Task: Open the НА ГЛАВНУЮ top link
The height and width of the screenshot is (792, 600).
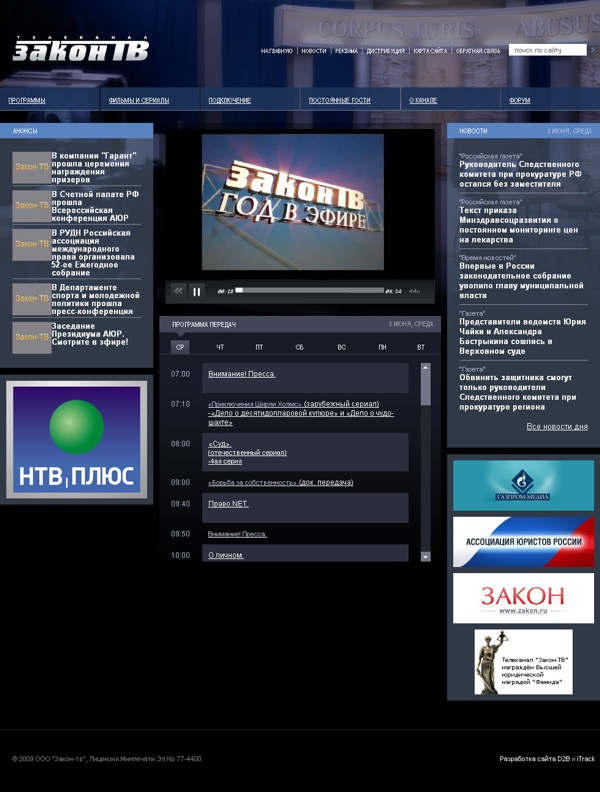Action: [276, 51]
